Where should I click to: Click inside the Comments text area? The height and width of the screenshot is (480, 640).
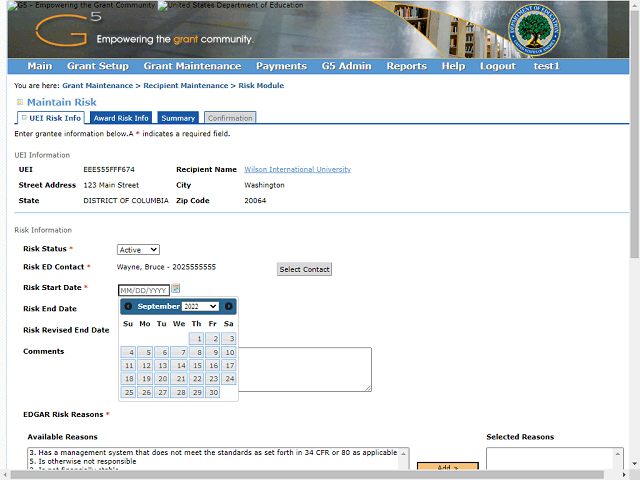pyautogui.click(x=305, y=369)
